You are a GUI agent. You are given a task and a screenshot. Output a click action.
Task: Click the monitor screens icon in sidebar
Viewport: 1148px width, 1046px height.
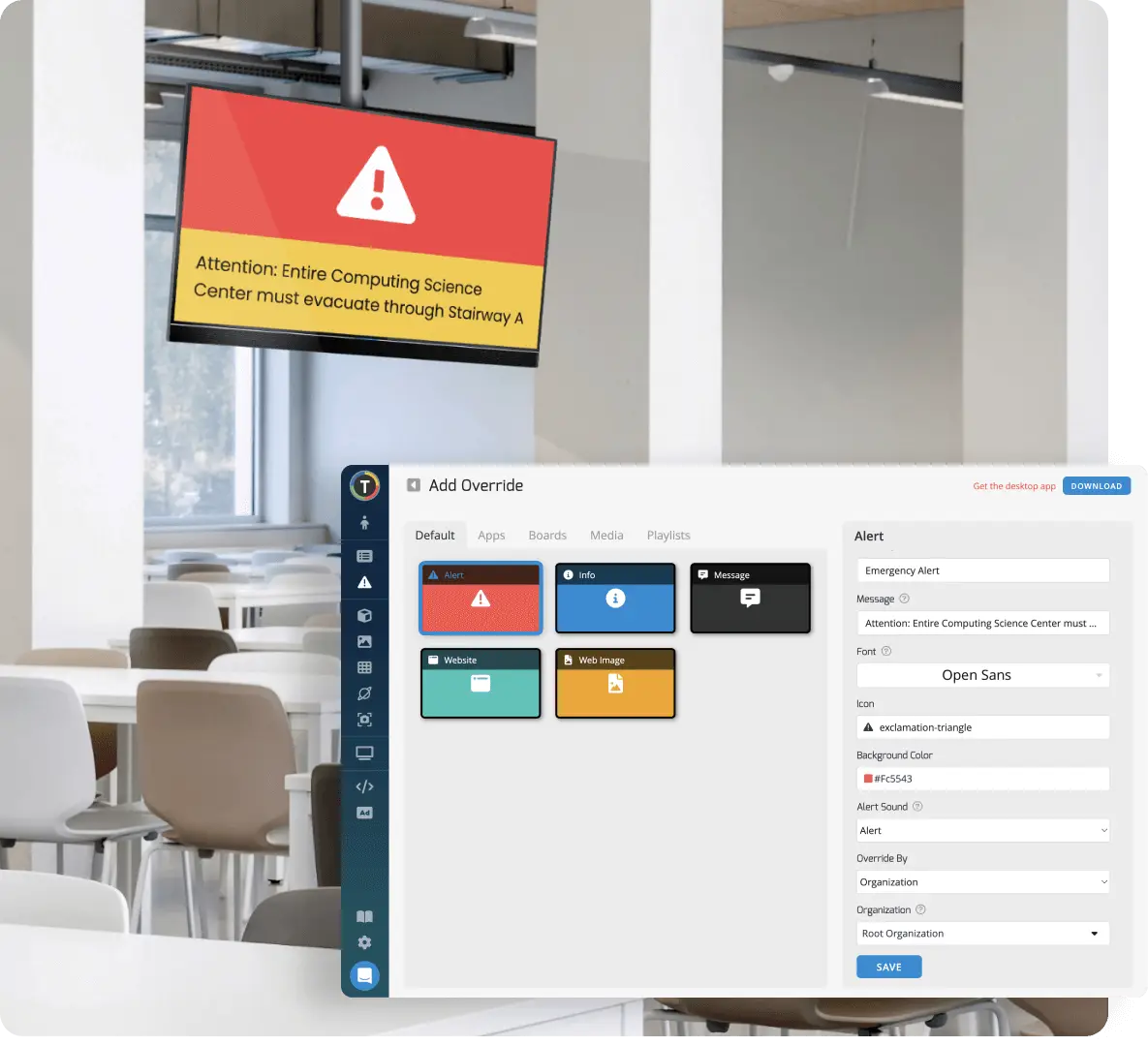364,754
